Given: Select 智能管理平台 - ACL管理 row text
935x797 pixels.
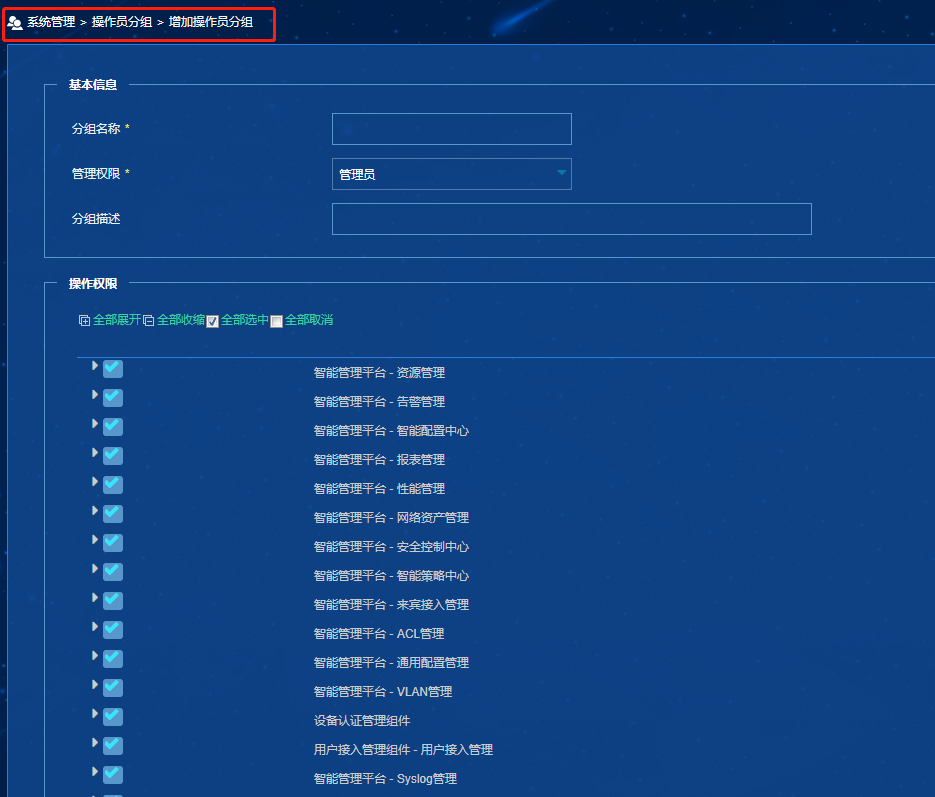Looking at the screenshot, I should pyautogui.click(x=379, y=634).
